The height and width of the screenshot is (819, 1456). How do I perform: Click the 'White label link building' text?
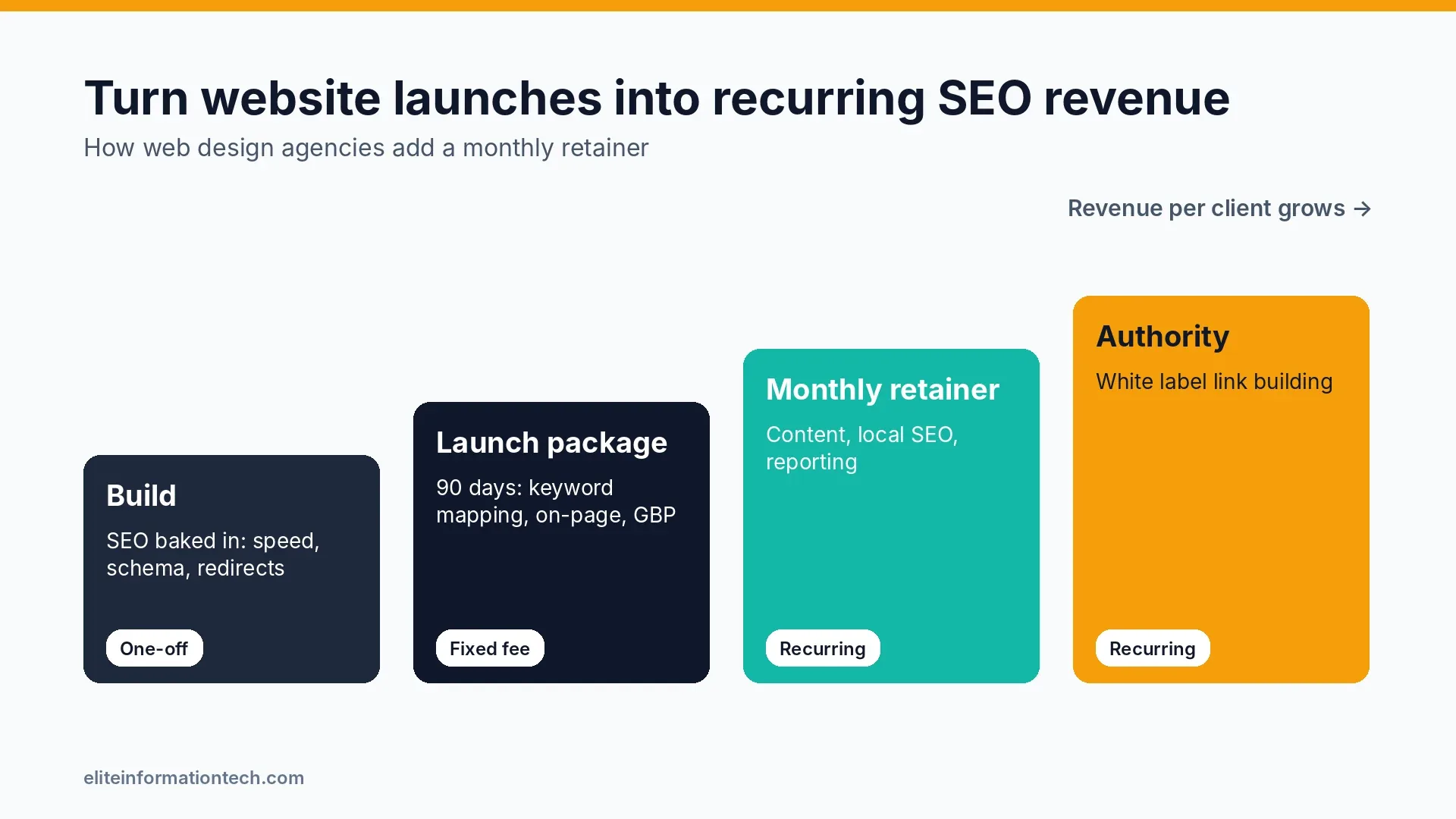click(1214, 381)
